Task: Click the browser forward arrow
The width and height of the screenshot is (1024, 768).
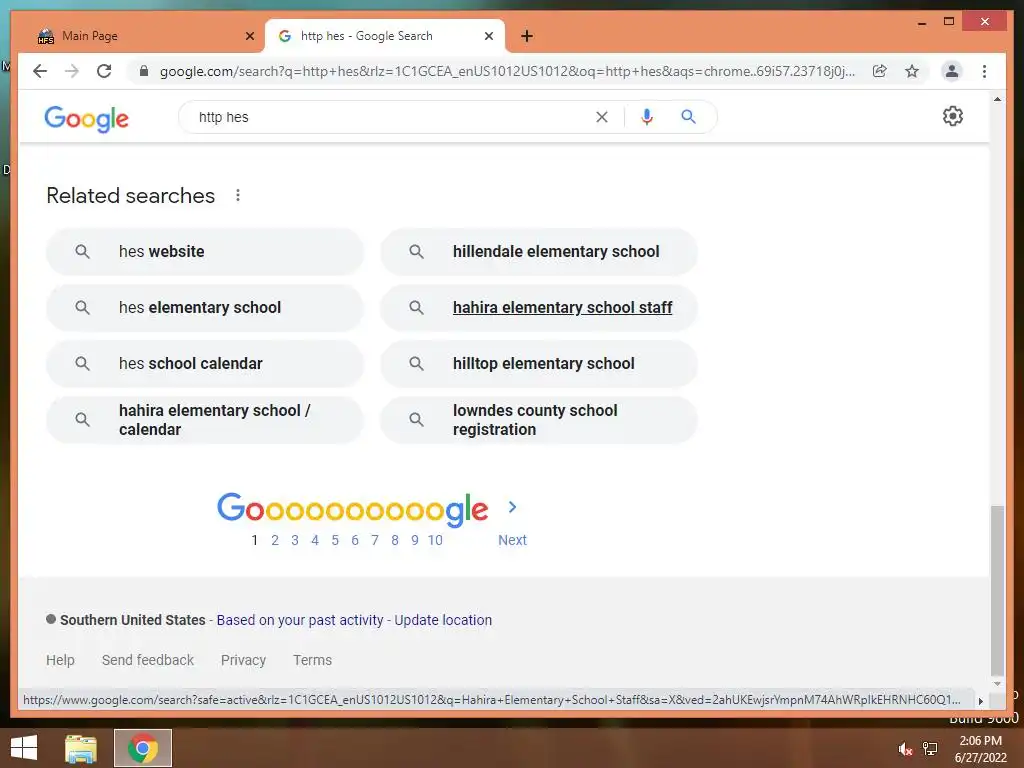Action: 72,71
